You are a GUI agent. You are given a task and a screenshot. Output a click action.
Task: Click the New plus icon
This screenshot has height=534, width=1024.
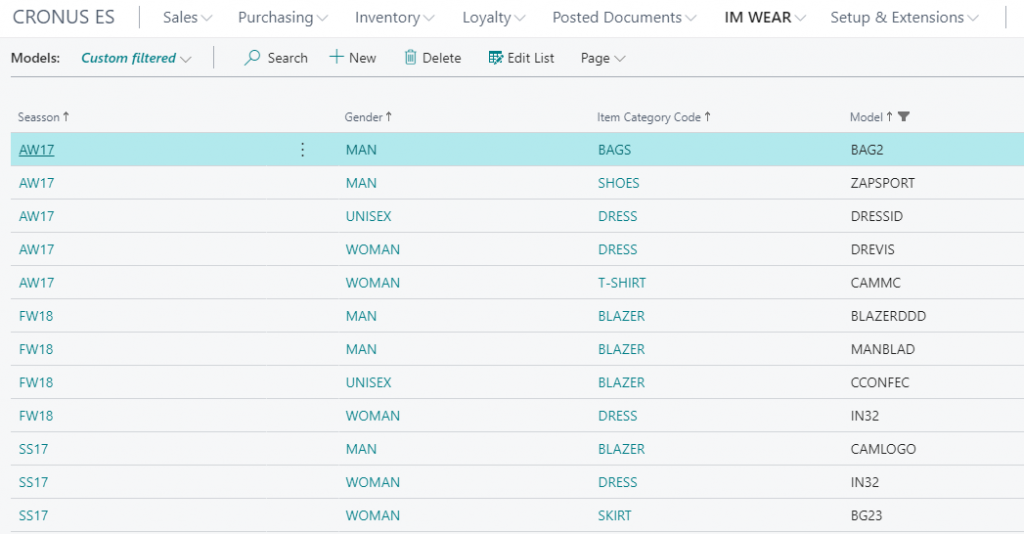336,57
